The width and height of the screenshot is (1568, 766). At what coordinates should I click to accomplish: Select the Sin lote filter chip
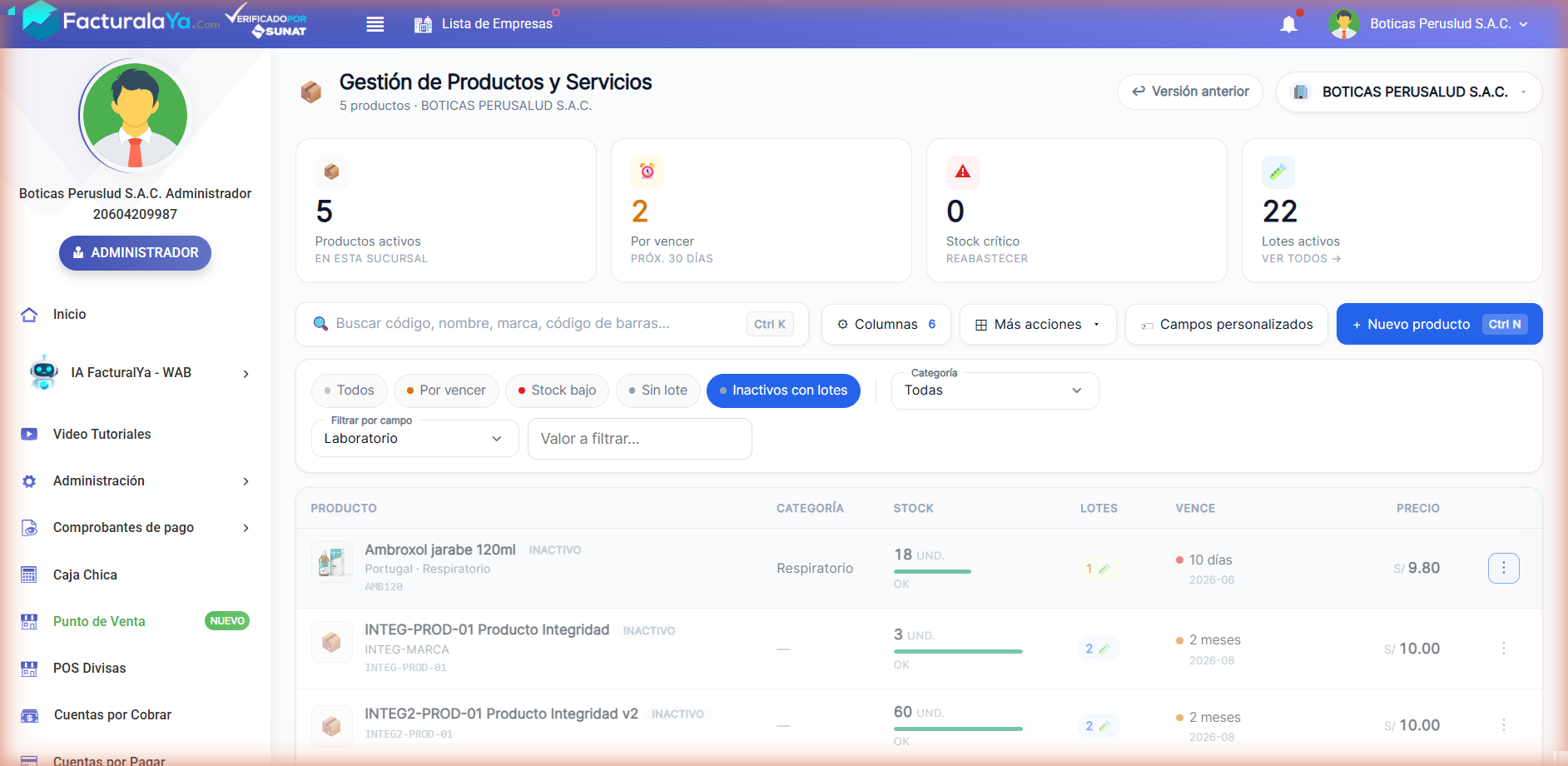pos(657,390)
